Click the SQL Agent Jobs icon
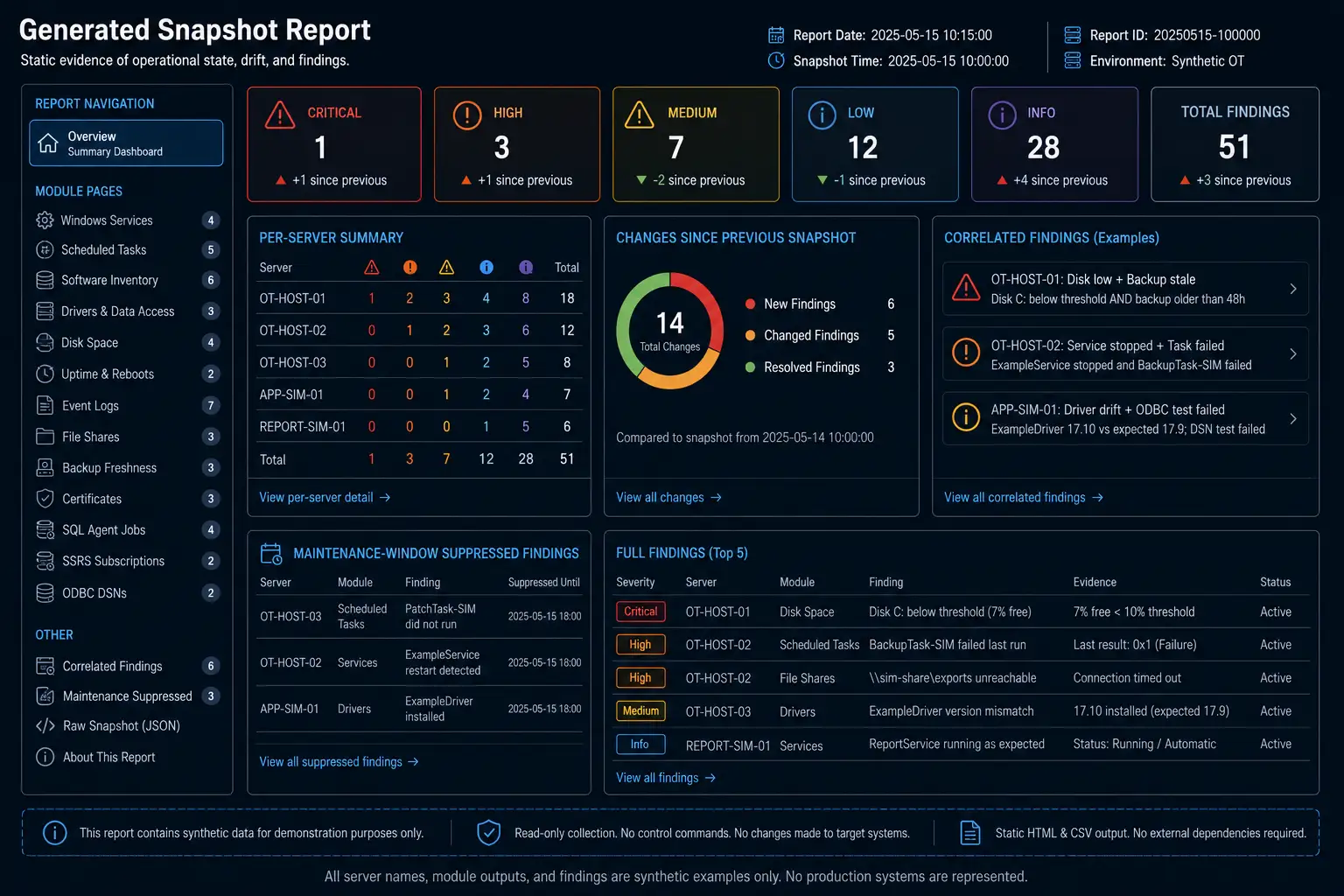This screenshot has width=1344, height=896. coord(45,529)
